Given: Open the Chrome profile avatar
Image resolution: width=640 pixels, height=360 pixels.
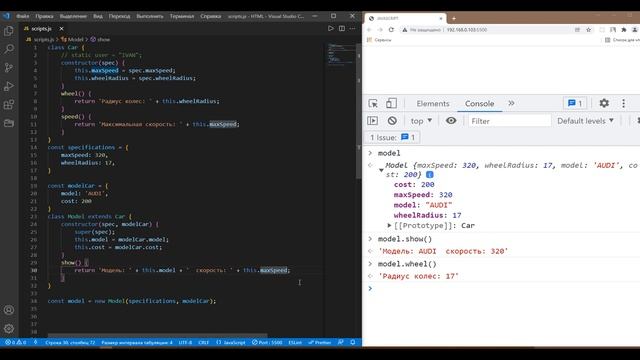Looking at the screenshot, I should click(635, 30).
